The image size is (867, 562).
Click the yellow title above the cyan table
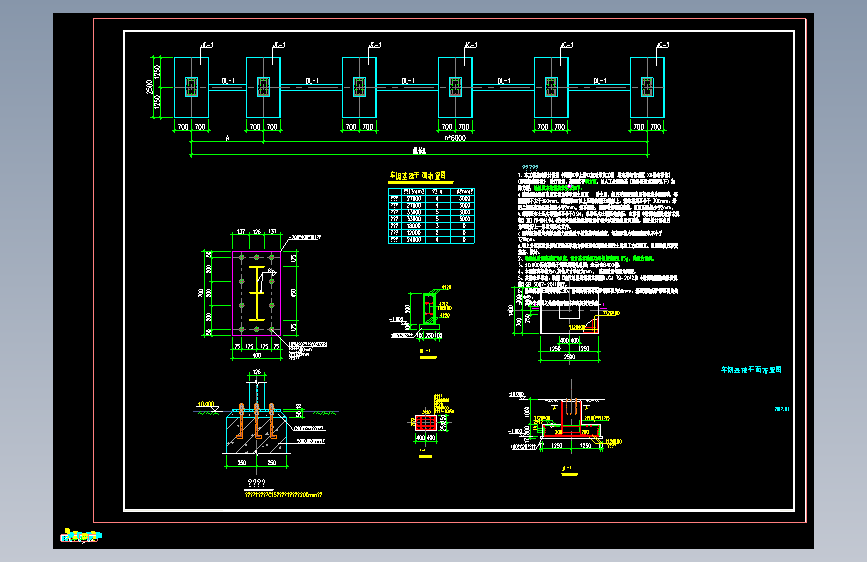[417, 176]
